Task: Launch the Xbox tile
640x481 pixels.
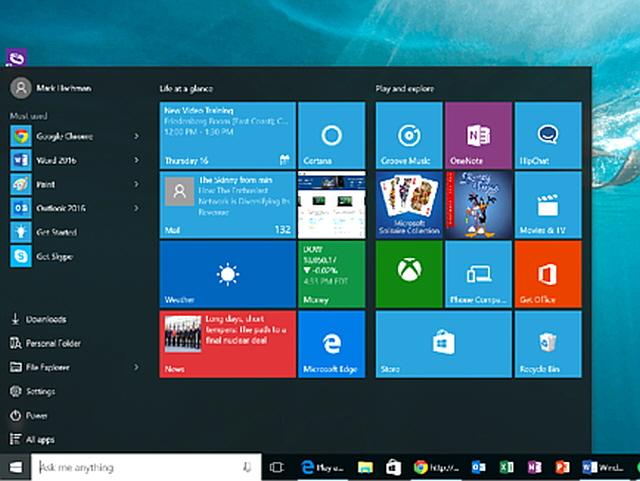Action: tap(409, 274)
